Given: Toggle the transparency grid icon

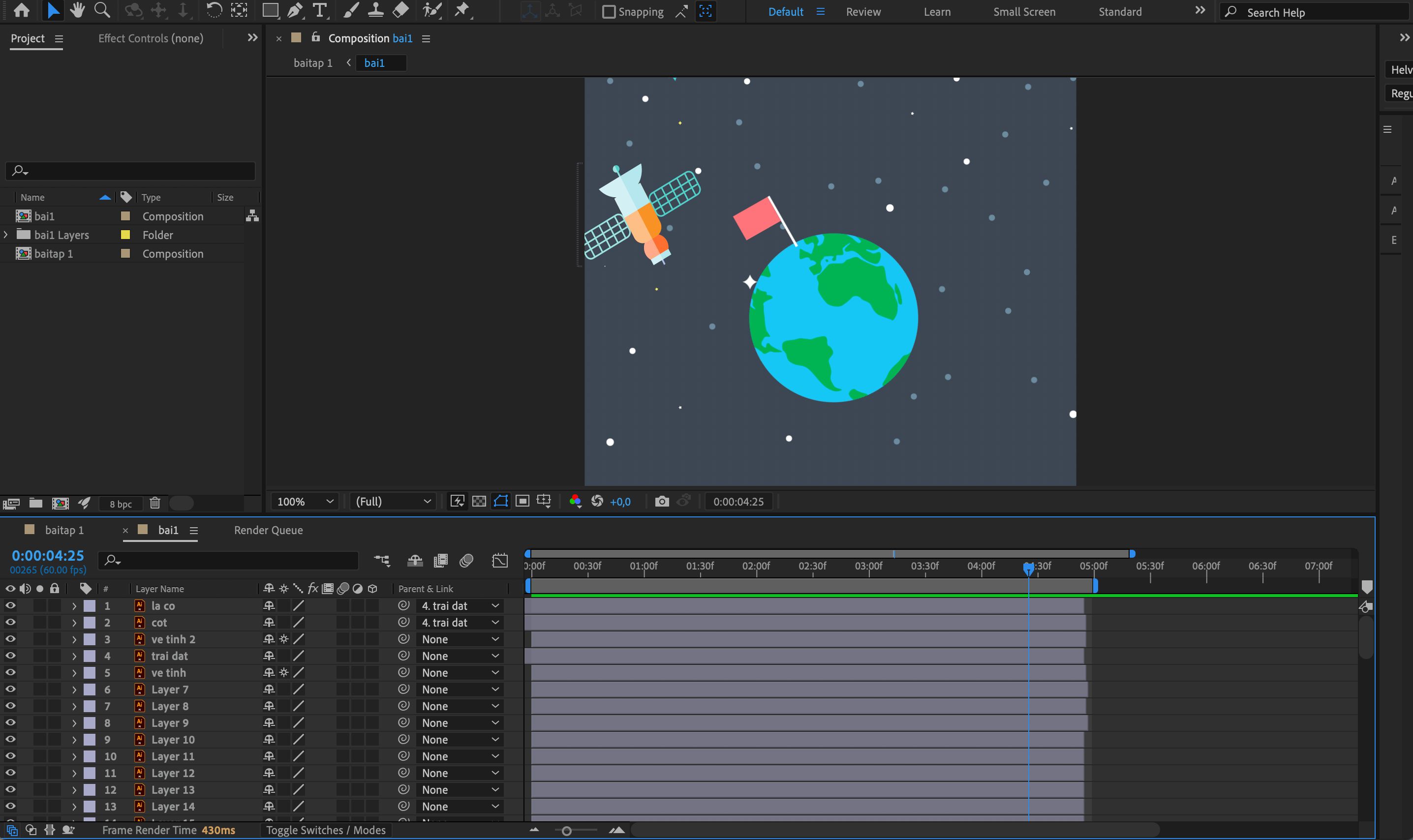Looking at the screenshot, I should tap(479, 502).
